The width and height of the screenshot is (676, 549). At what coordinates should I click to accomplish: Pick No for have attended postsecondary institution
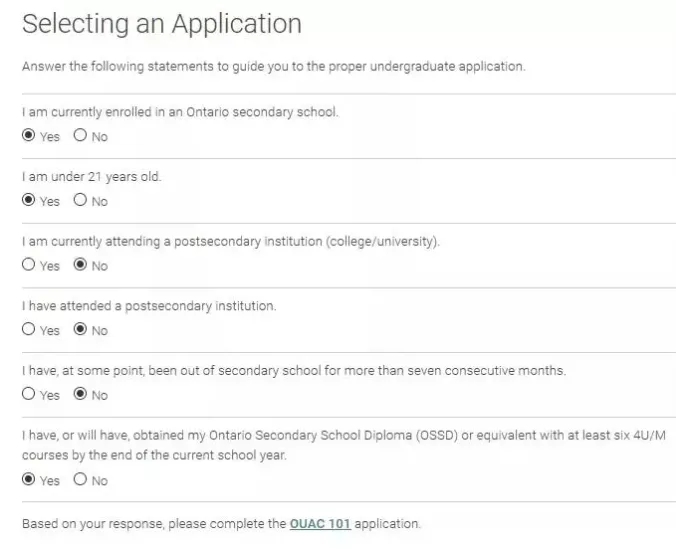80,329
